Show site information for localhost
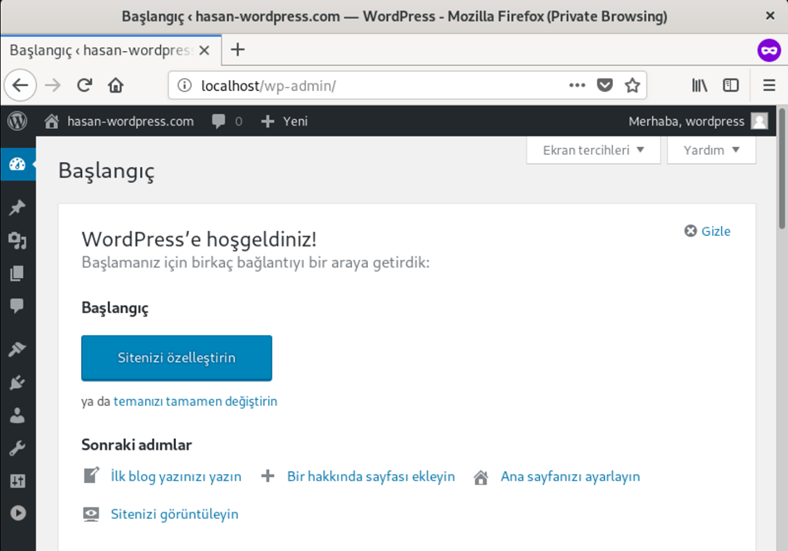 click(x=184, y=85)
